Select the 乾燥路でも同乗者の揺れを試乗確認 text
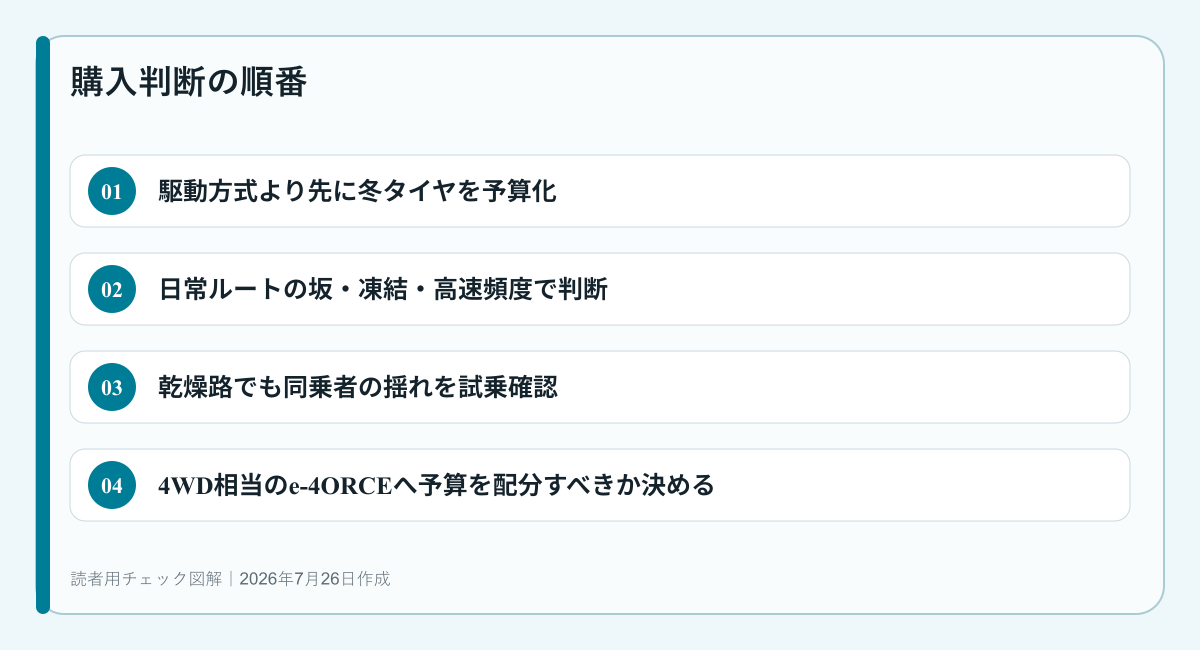Image resolution: width=1200 pixels, height=650 pixels. click(358, 387)
